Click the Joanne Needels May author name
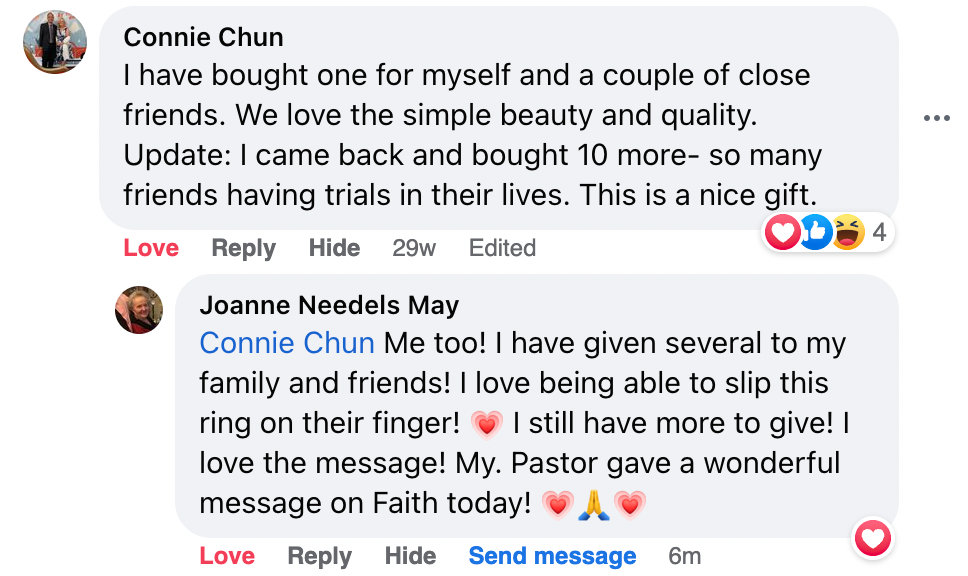968x576 pixels. tap(329, 305)
